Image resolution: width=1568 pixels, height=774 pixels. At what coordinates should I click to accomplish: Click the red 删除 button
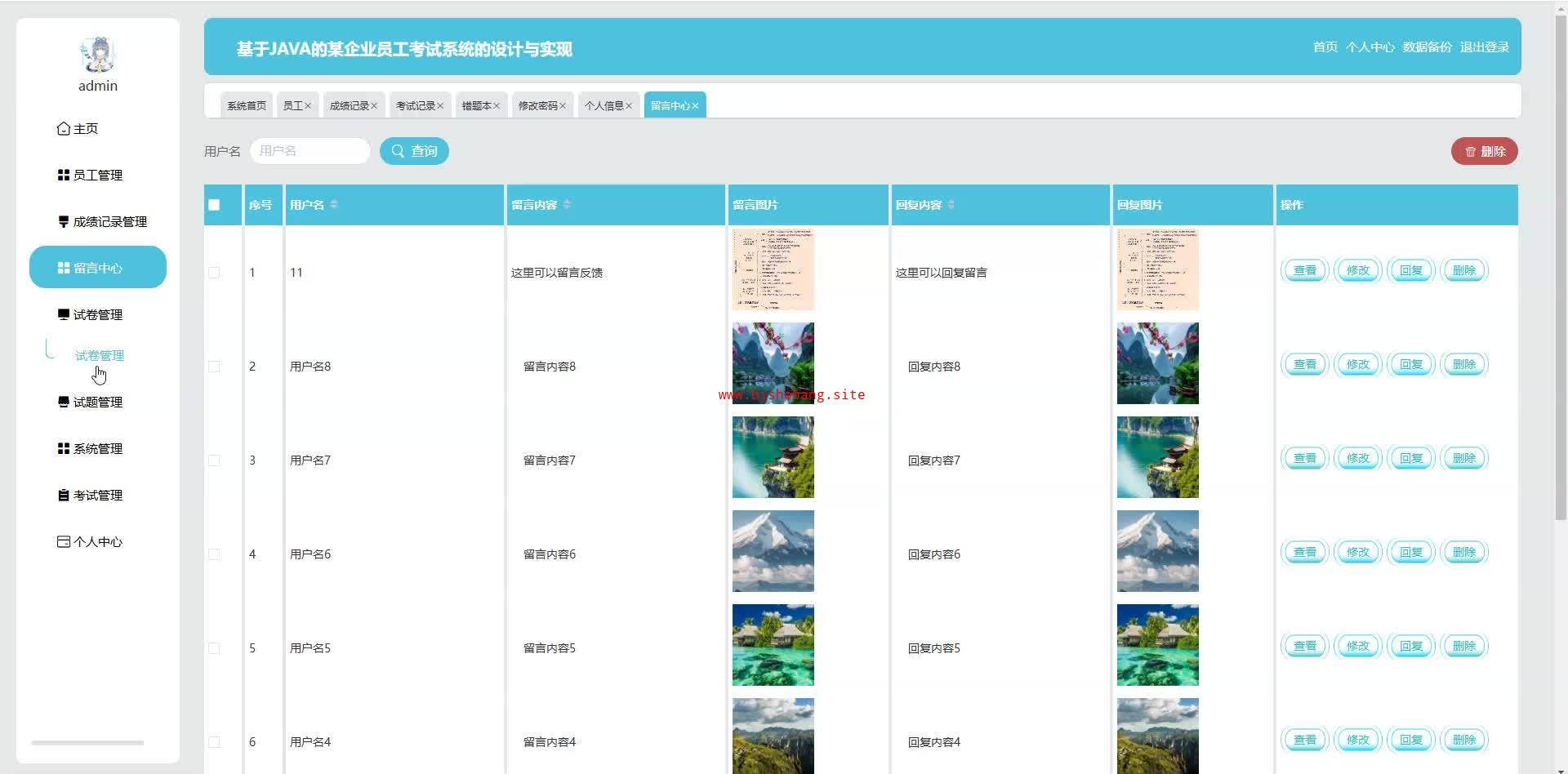(1484, 151)
